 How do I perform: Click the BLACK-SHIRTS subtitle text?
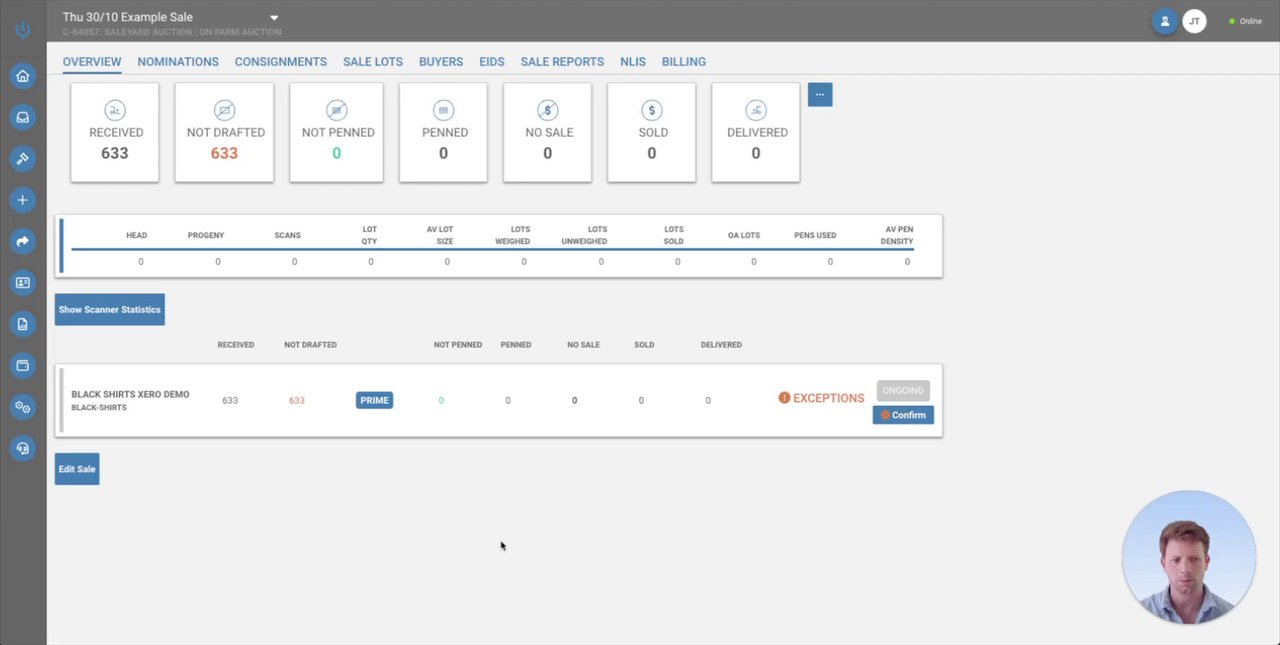click(x=99, y=408)
